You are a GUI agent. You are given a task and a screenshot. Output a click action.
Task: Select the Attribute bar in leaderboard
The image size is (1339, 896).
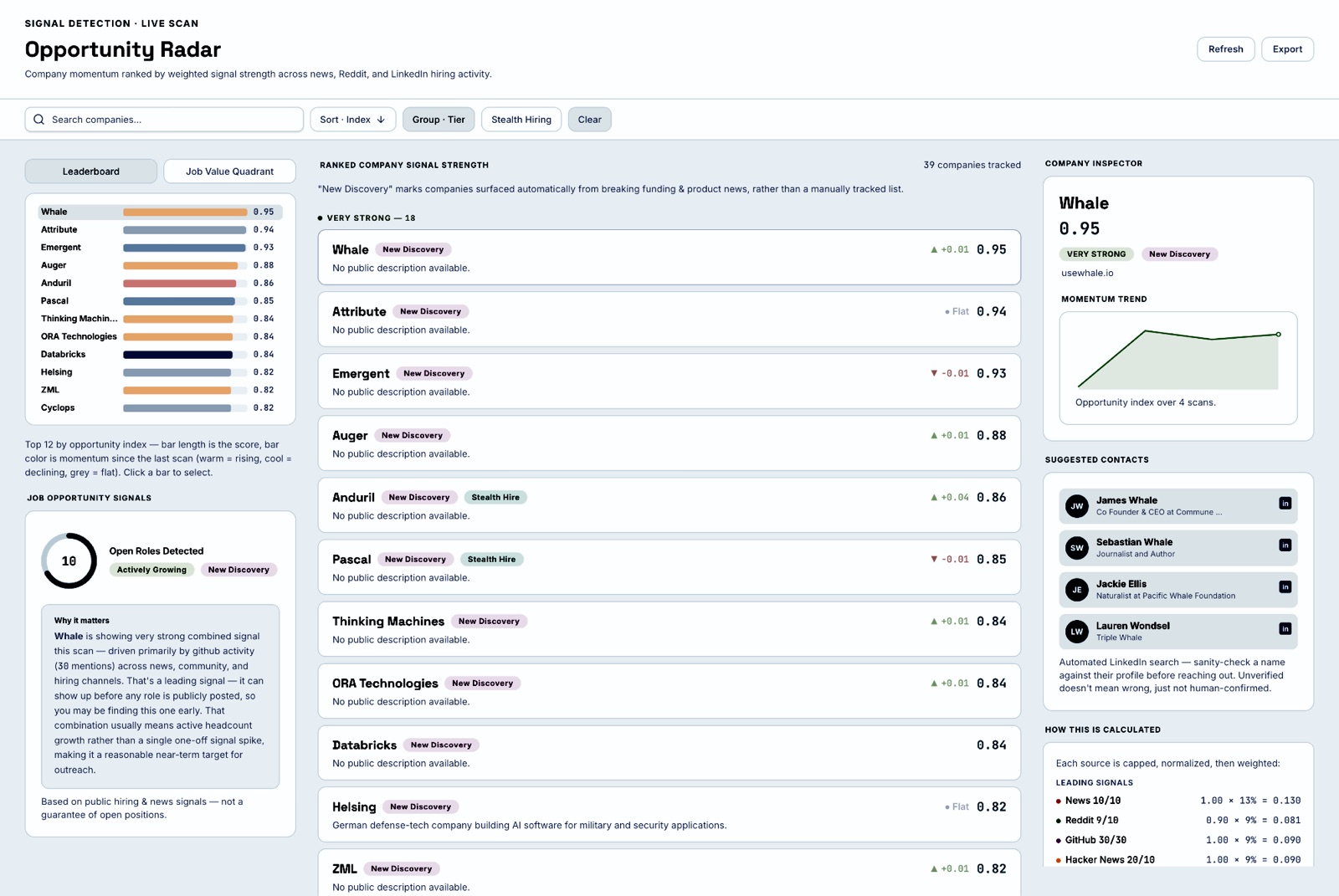pos(160,229)
